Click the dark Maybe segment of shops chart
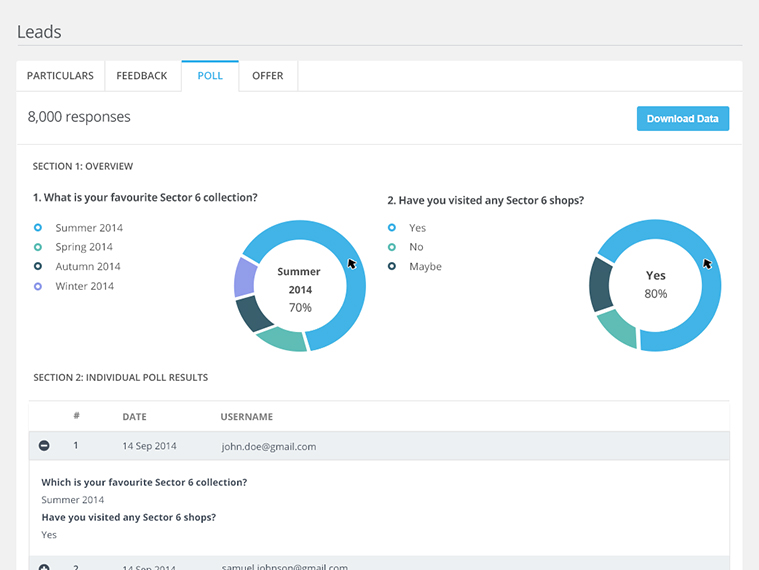 (x=601, y=285)
